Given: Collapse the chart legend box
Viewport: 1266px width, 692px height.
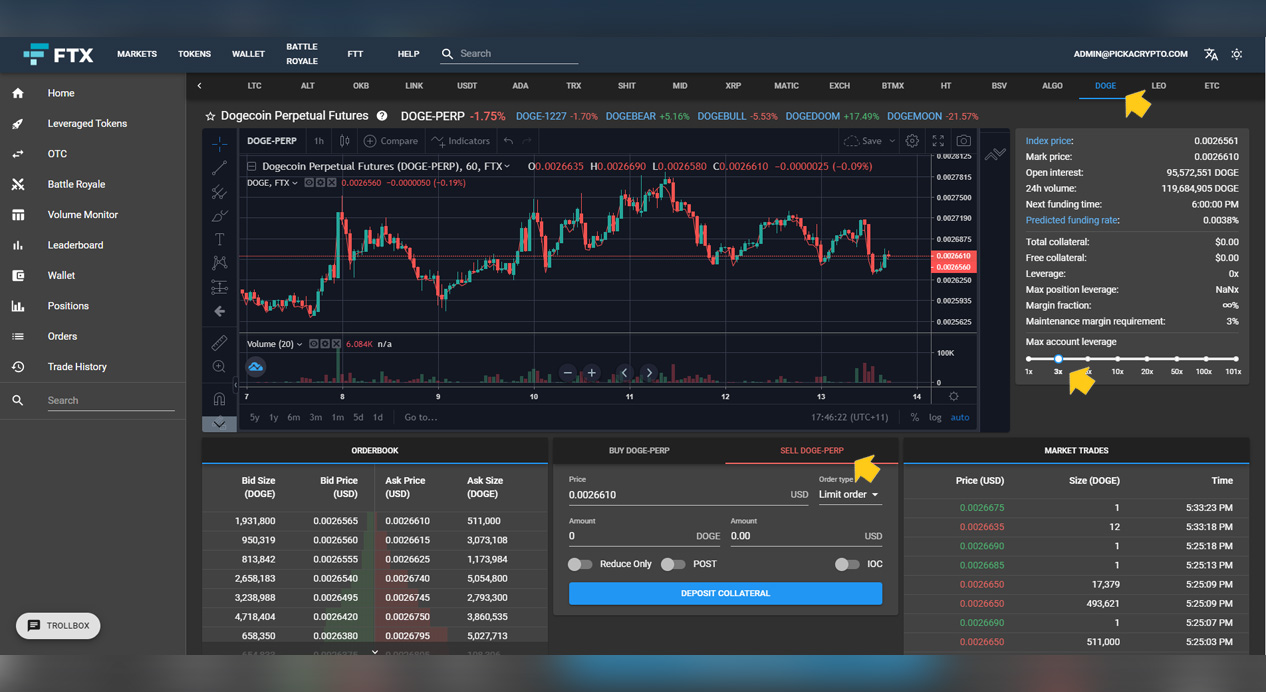Looking at the screenshot, I should tap(252, 166).
